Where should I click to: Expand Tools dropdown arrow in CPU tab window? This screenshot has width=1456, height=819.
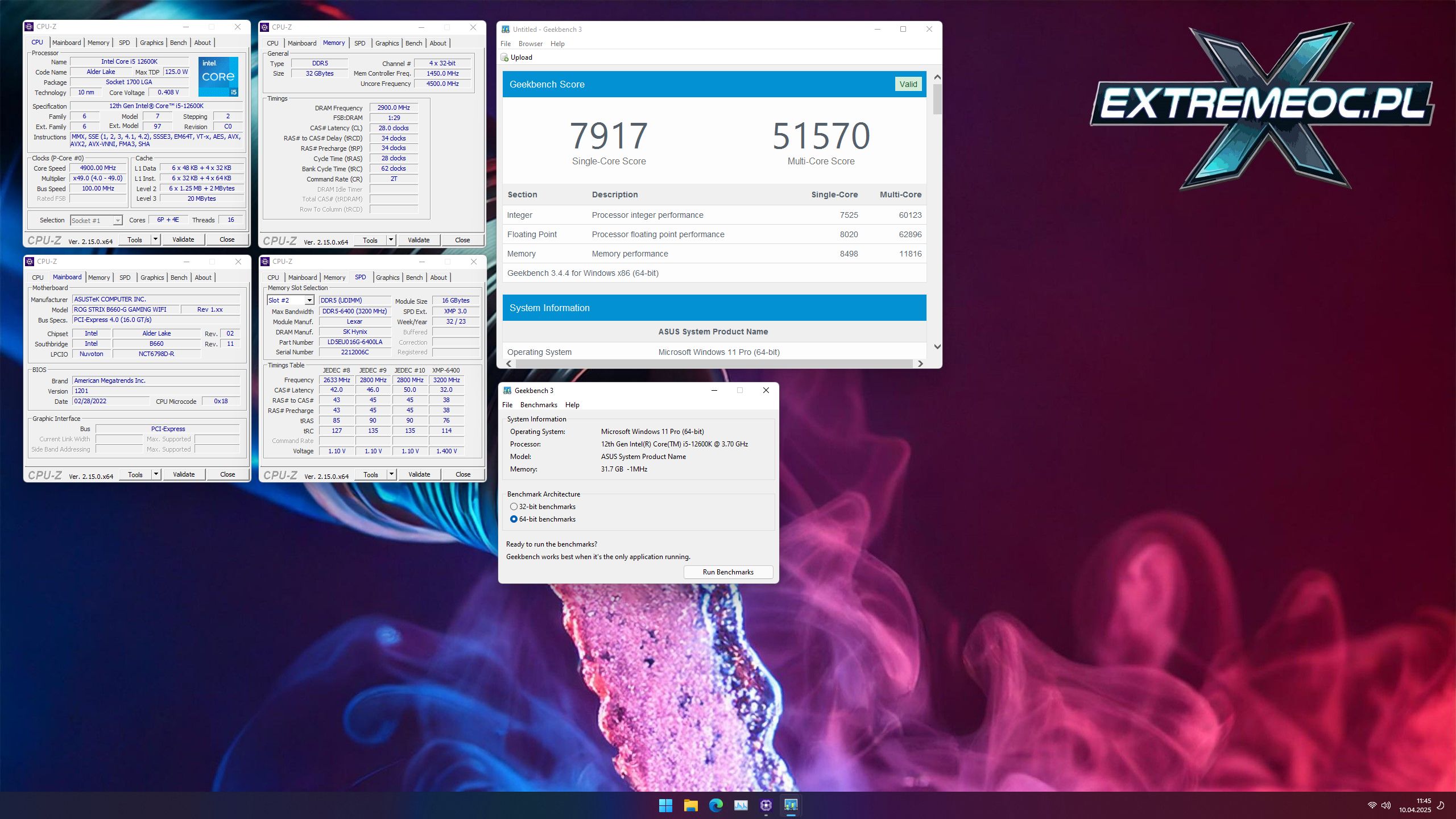(x=155, y=239)
